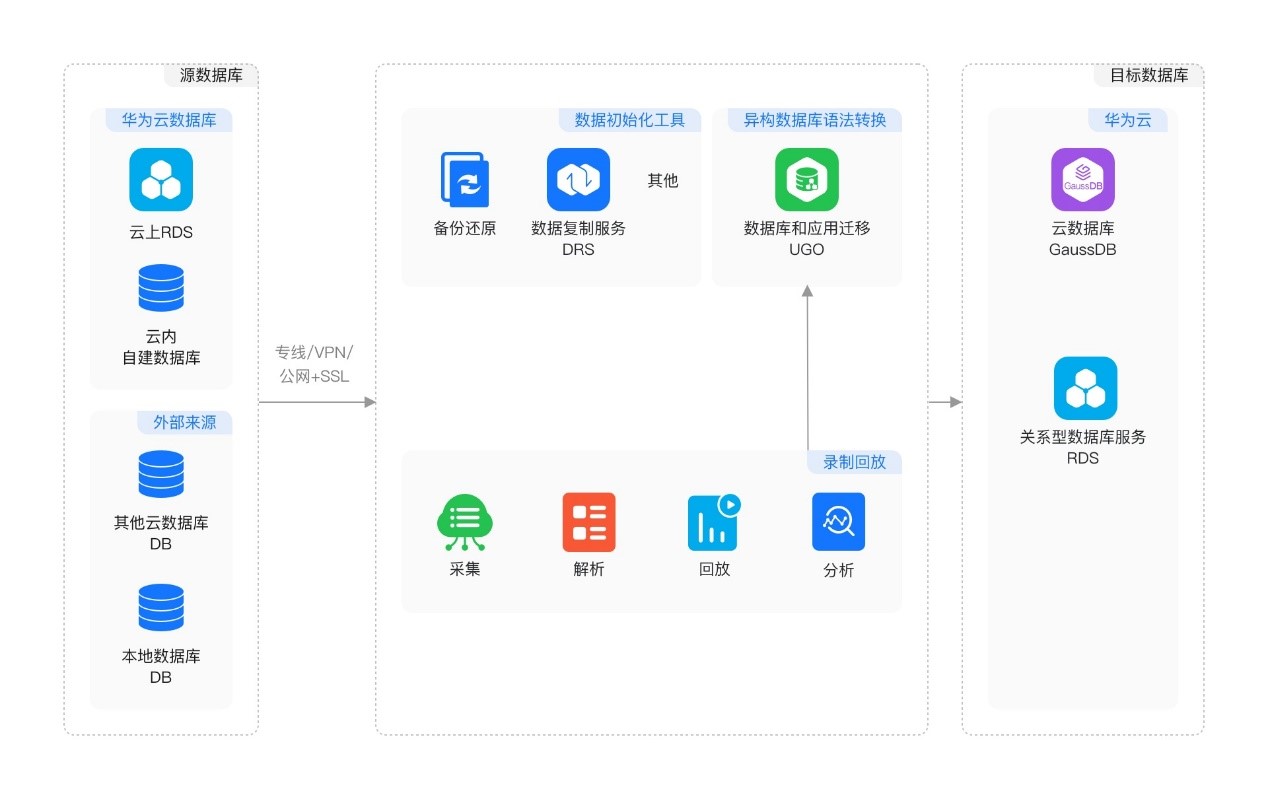This screenshot has width=1268, height=799.
Task: Click the 分析 analysis magnifier icon
Action: 838,522
